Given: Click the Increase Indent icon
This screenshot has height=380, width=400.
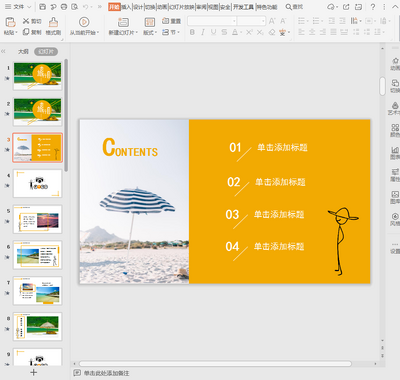Looking at the screenshot, I should click(x=342, y=21).
